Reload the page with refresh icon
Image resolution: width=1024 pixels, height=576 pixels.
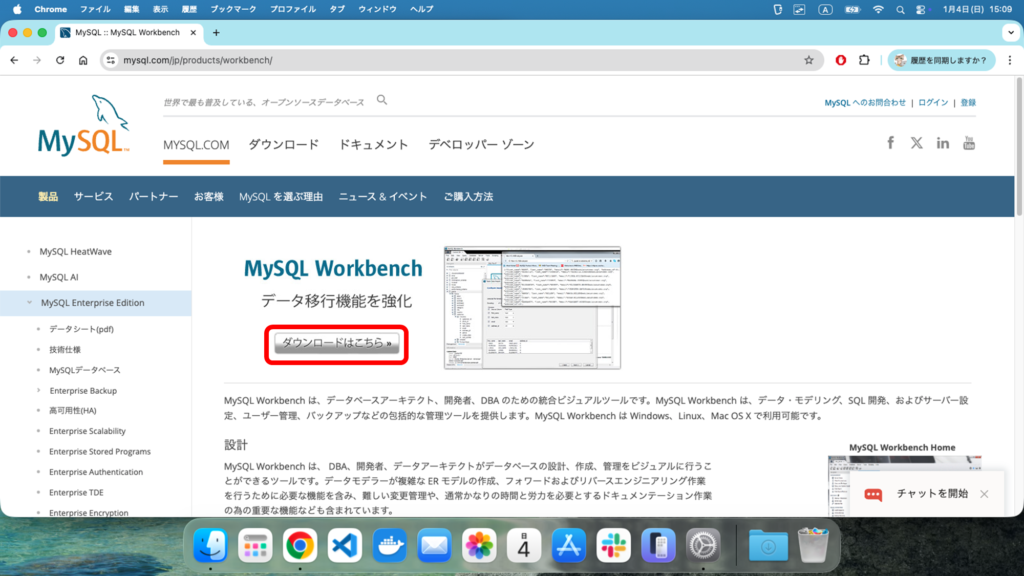60,60
